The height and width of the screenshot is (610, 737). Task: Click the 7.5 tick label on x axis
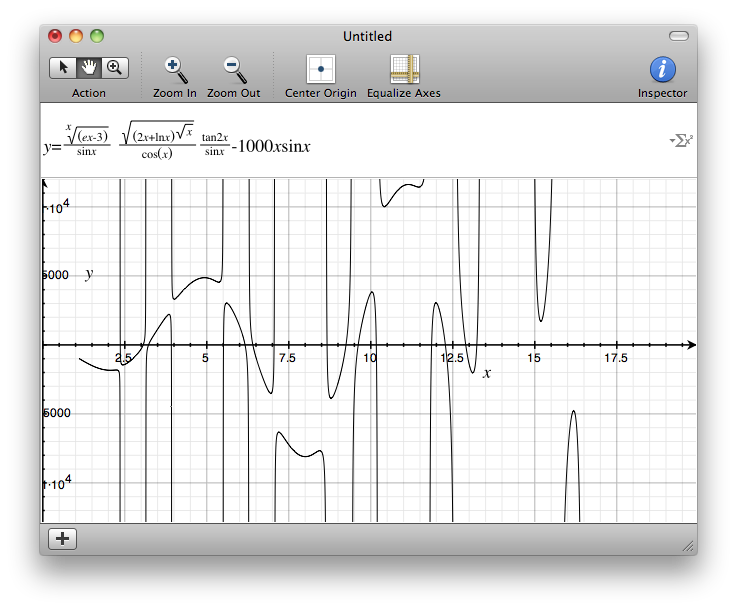point(287,358)
